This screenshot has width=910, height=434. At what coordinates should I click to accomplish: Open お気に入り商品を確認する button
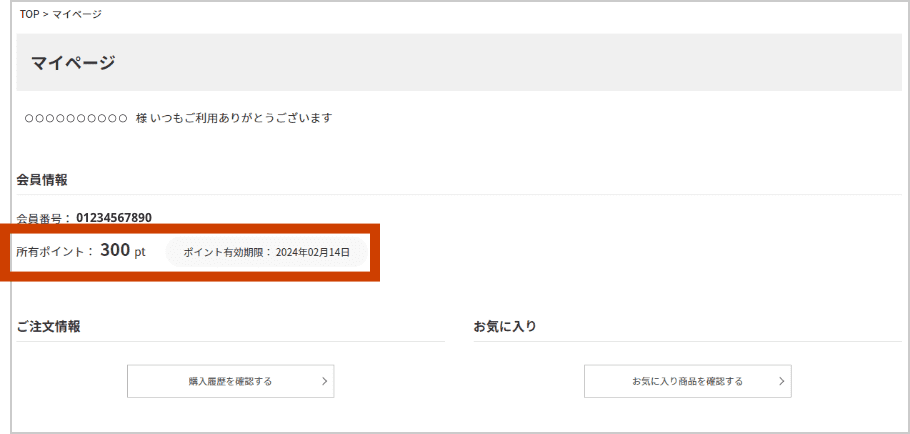[x=687, y=381]
